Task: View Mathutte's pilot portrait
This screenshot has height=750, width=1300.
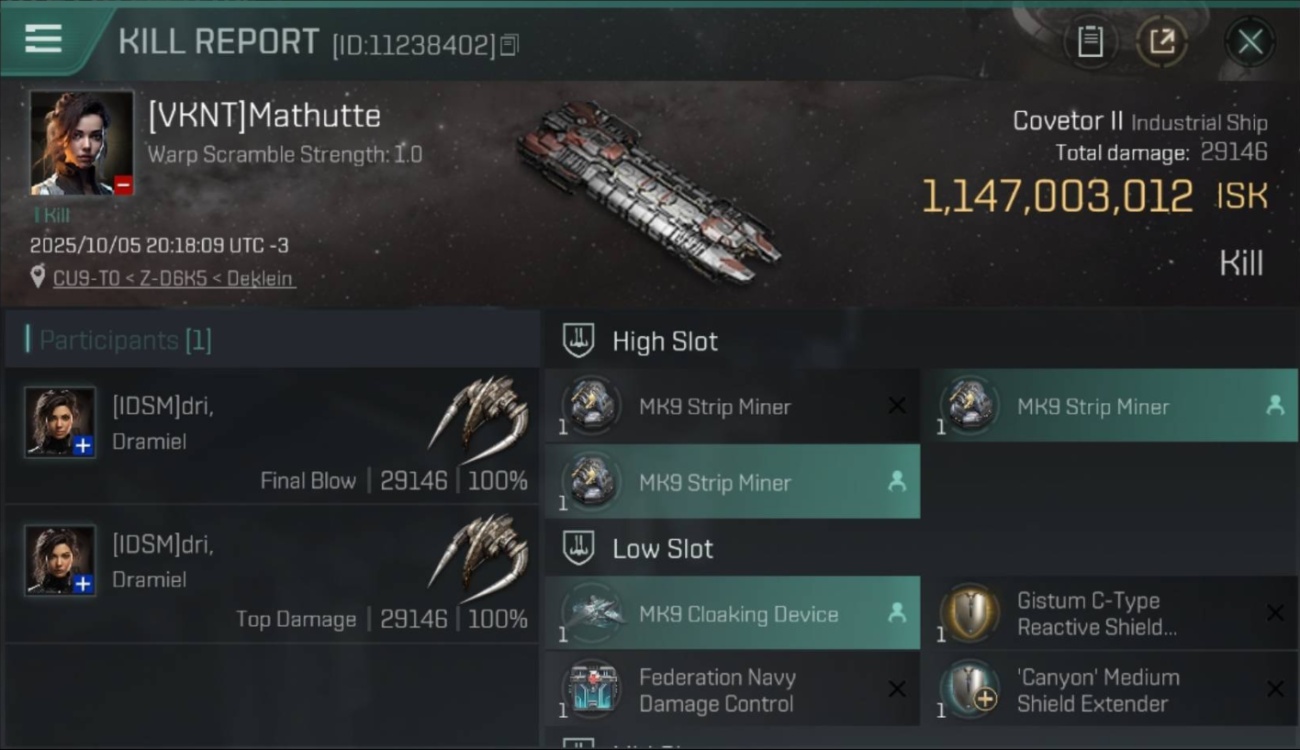Action: coord(81,143)
